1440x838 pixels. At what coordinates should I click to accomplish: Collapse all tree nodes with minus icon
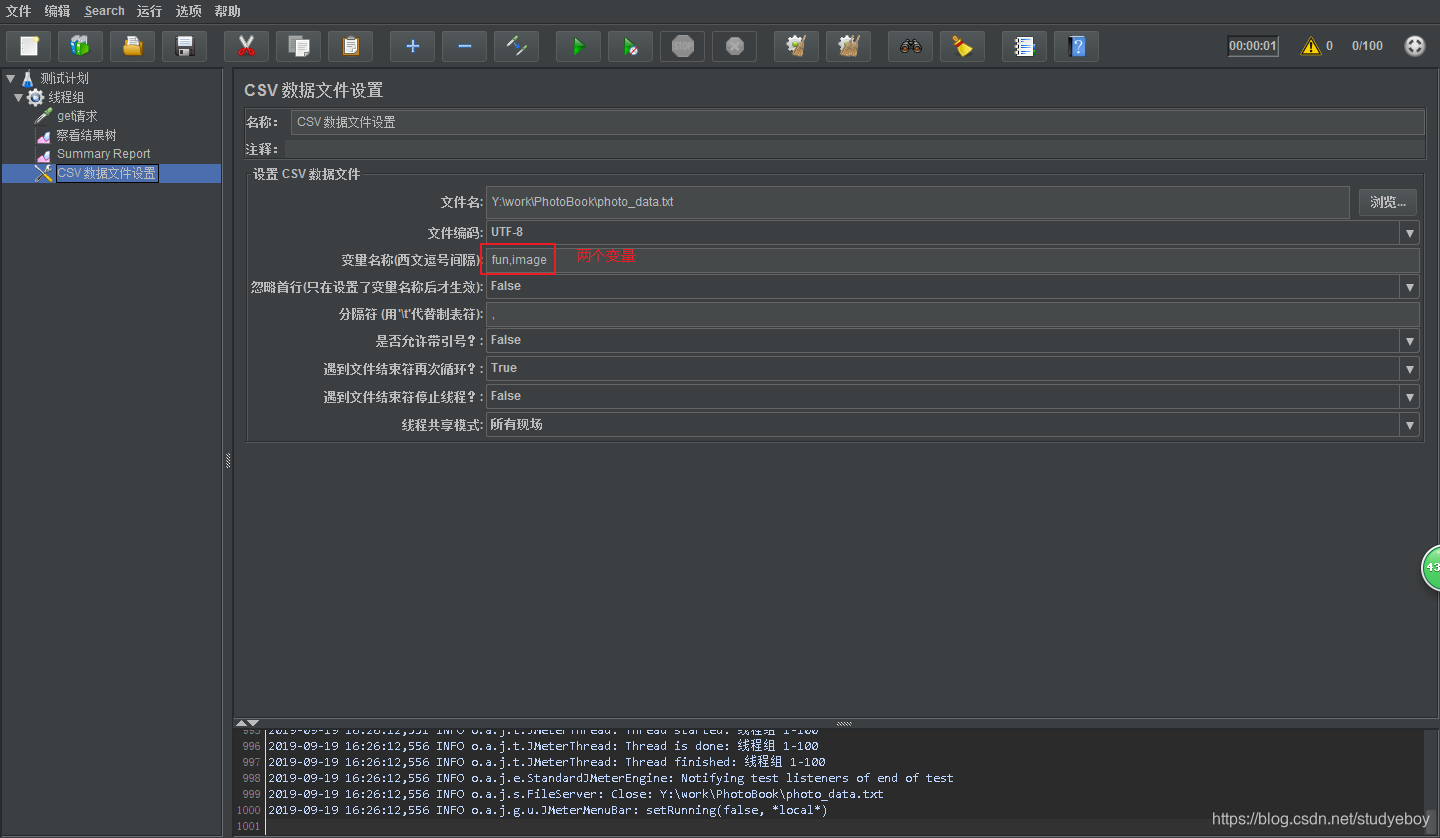coord(464,46)
